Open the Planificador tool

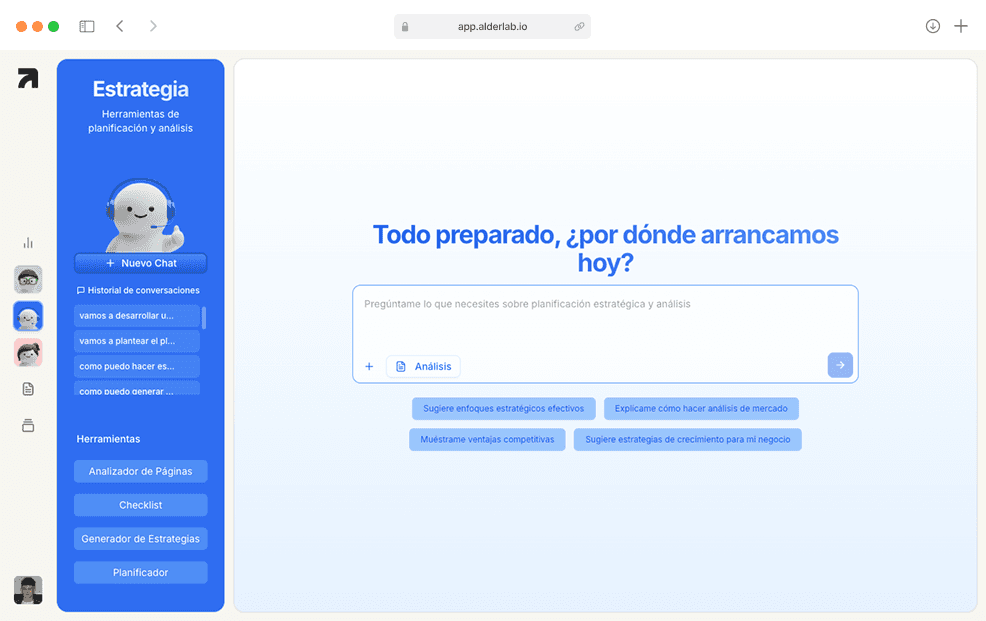pyautogui.click(x=140, y=572)
